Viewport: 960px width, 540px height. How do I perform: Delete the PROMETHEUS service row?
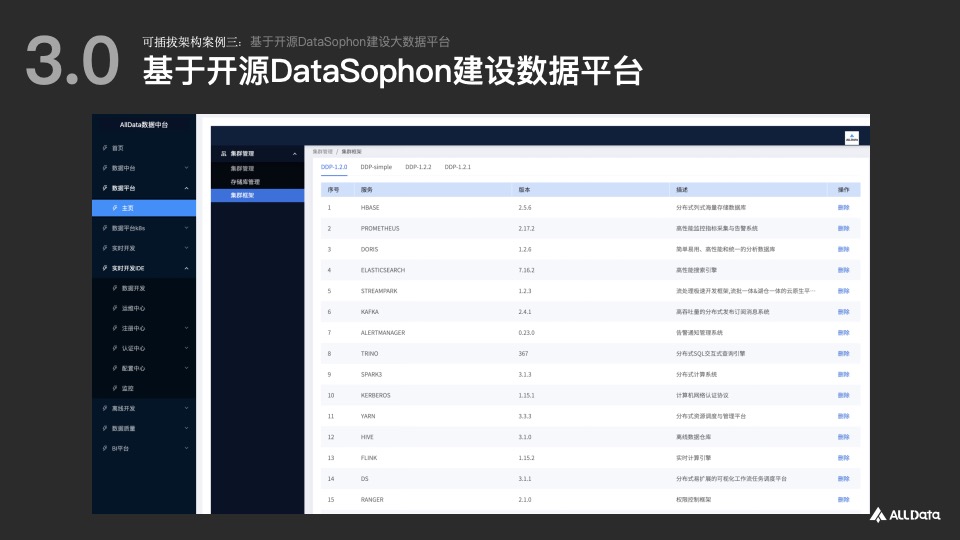(843, 228)
